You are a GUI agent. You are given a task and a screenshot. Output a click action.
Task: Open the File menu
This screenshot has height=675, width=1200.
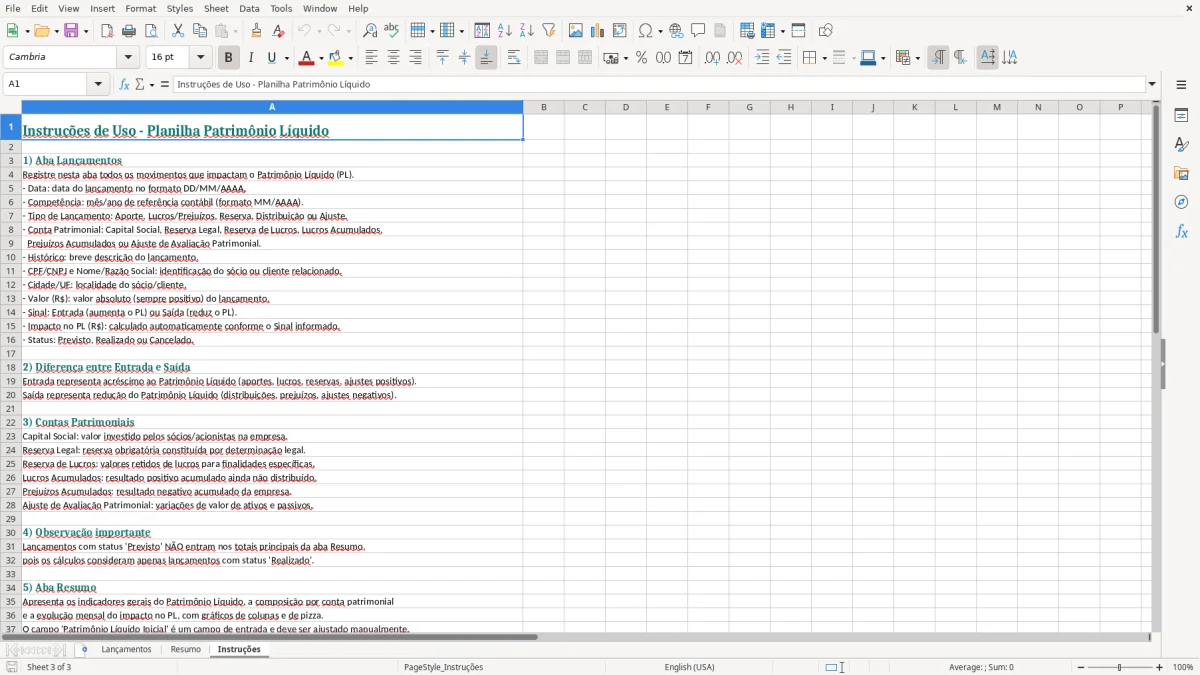point(12,8)
